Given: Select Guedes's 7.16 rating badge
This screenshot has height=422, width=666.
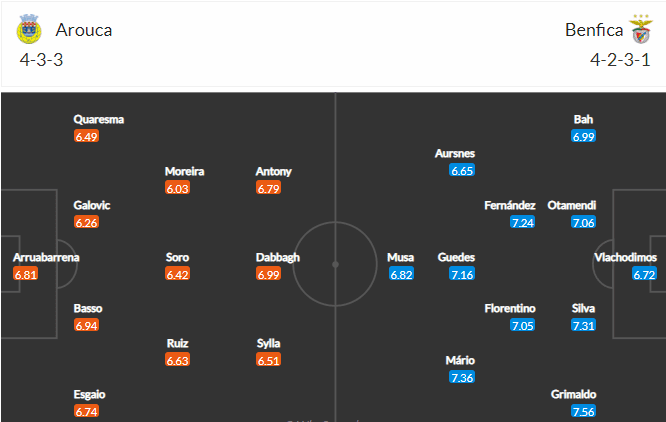Looking at the screenshot, I should point(462,274).
